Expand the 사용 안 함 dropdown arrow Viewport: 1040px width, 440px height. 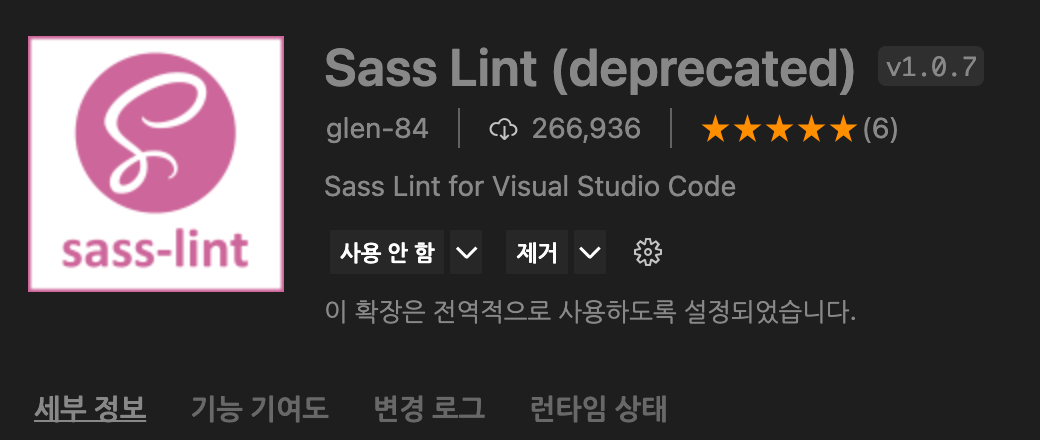pos(466,252)
